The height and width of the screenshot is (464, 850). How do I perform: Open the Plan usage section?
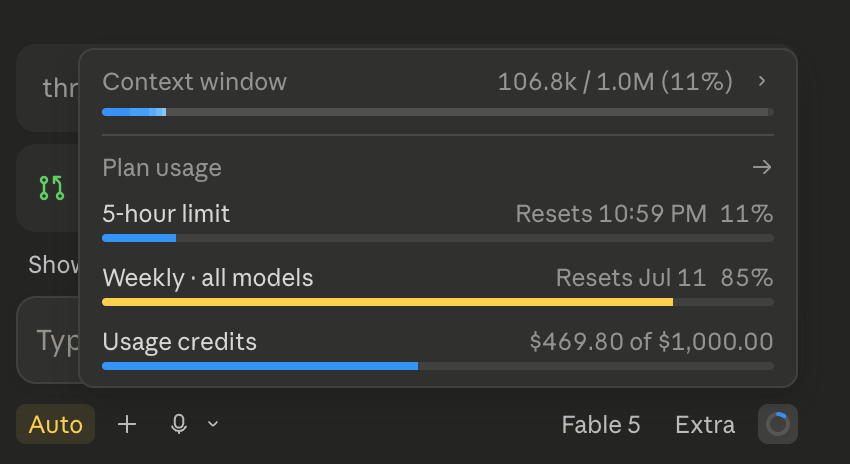click(x=162, y=167)
